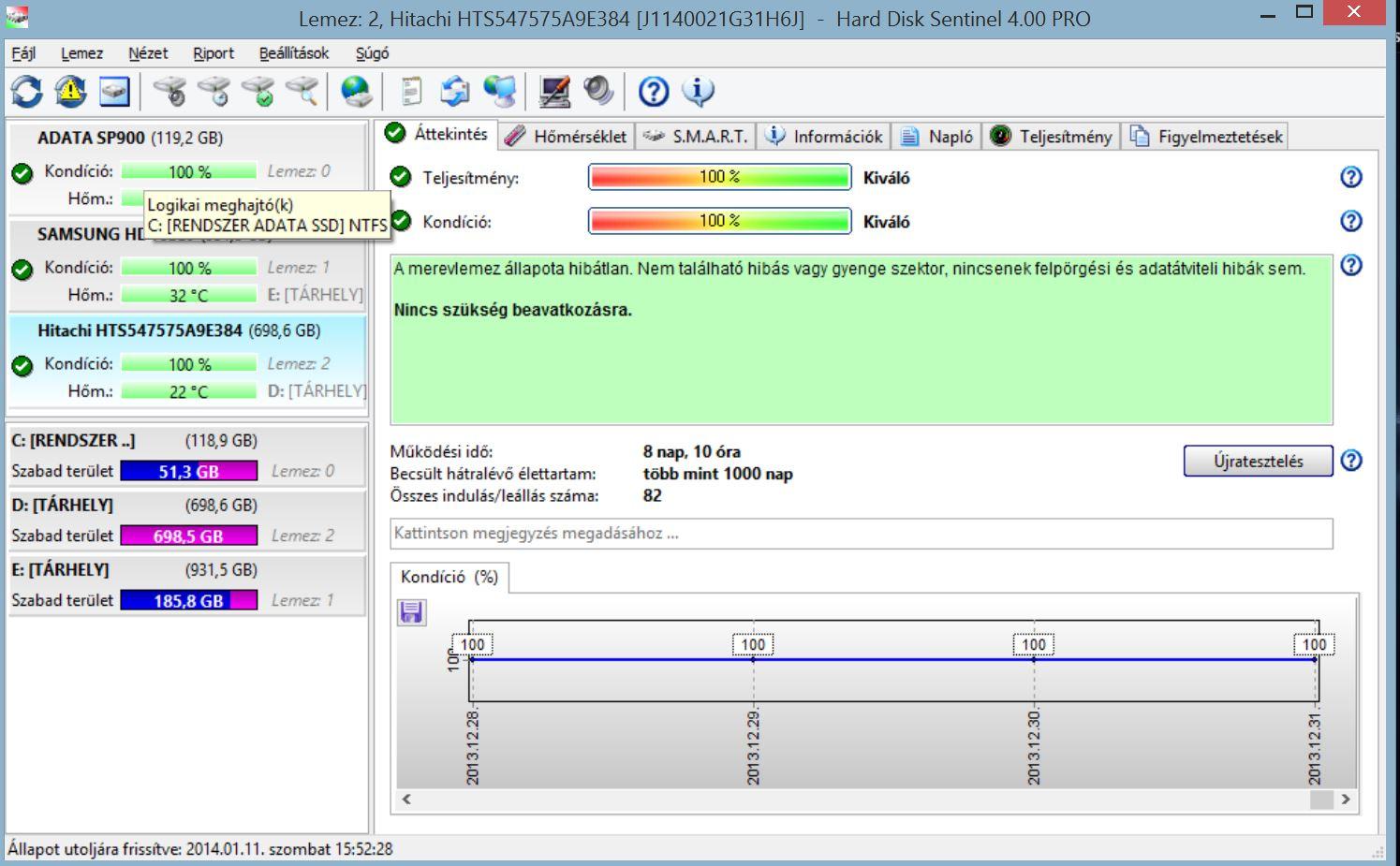The image size is (1400, 866).
Task: Open the Súgó menu
Action: 372,53
